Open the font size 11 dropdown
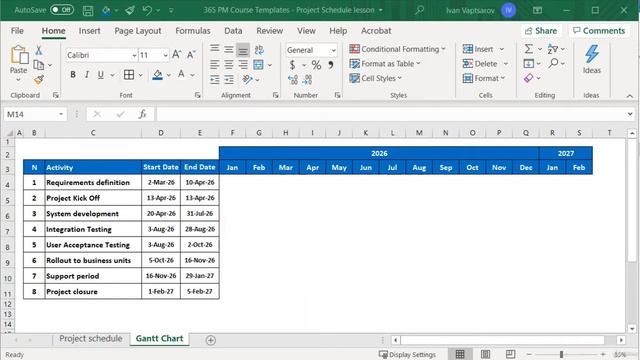The height and width of the screenshot is (360, 640). 165,55
